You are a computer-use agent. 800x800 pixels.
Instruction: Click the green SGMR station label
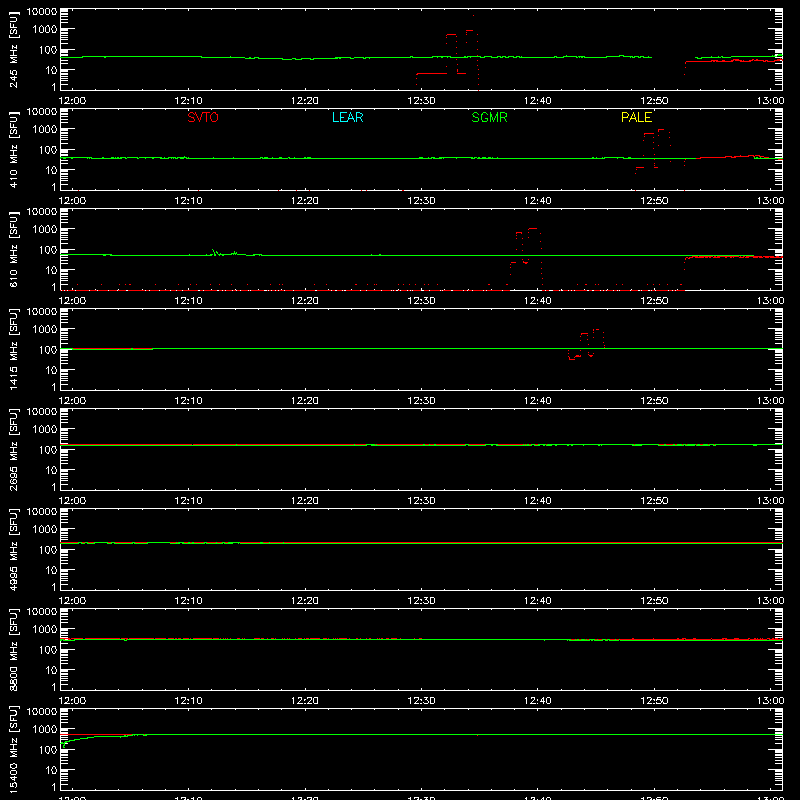pyautogui.click(x=489, y=117)
